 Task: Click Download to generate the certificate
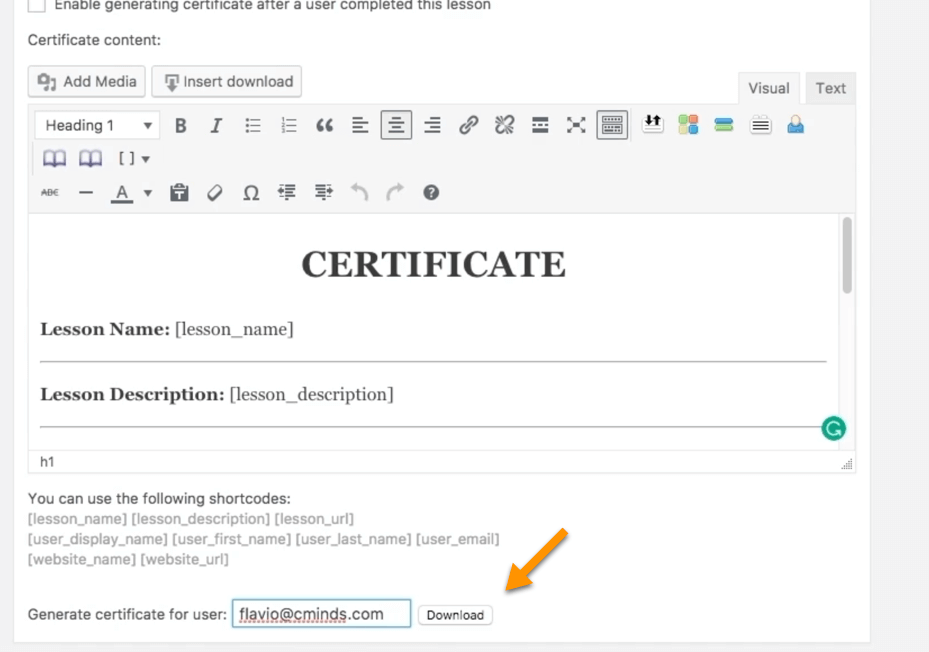coord(455,615)
